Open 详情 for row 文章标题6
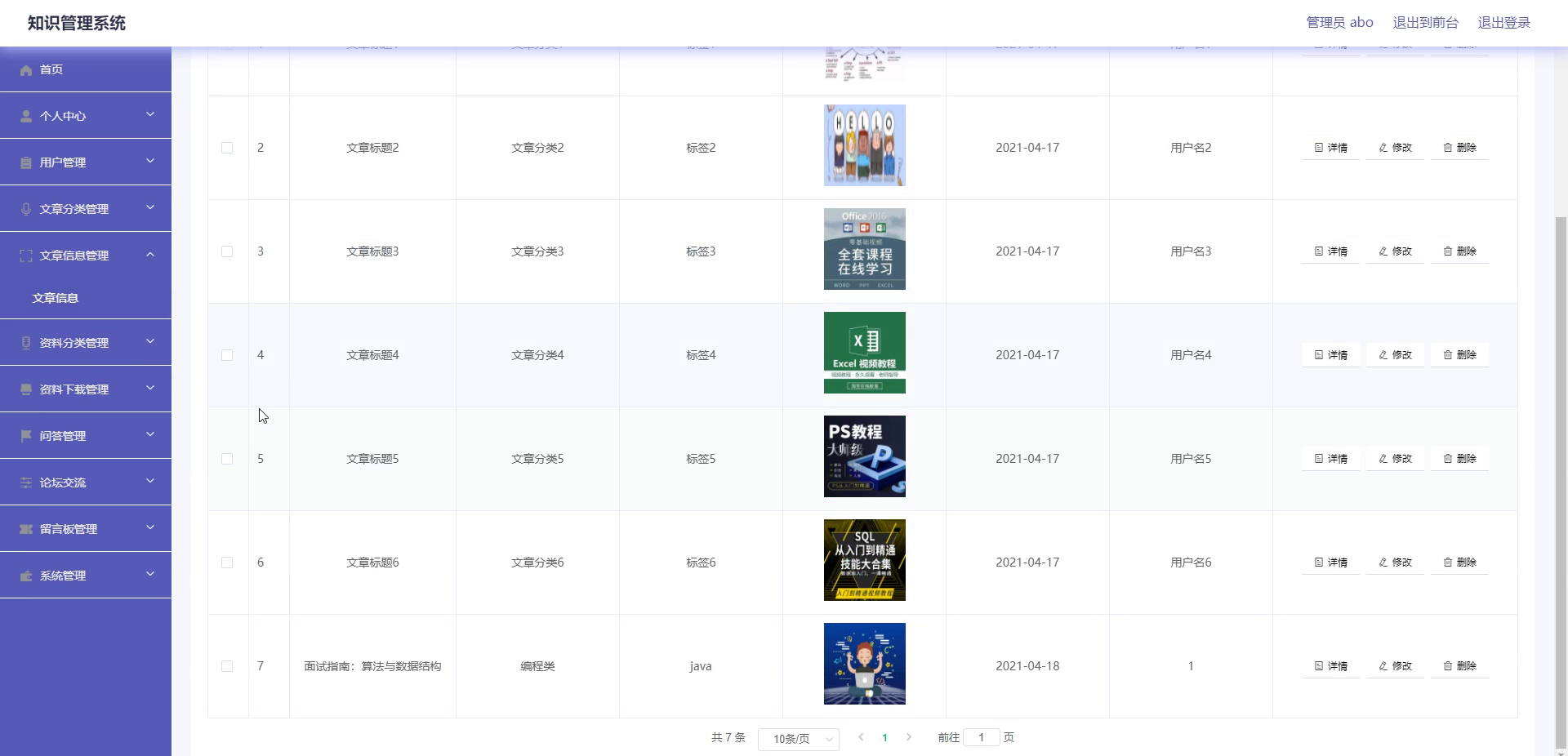The width and height of the screenshot is (1568, 756). (1330, 563)
